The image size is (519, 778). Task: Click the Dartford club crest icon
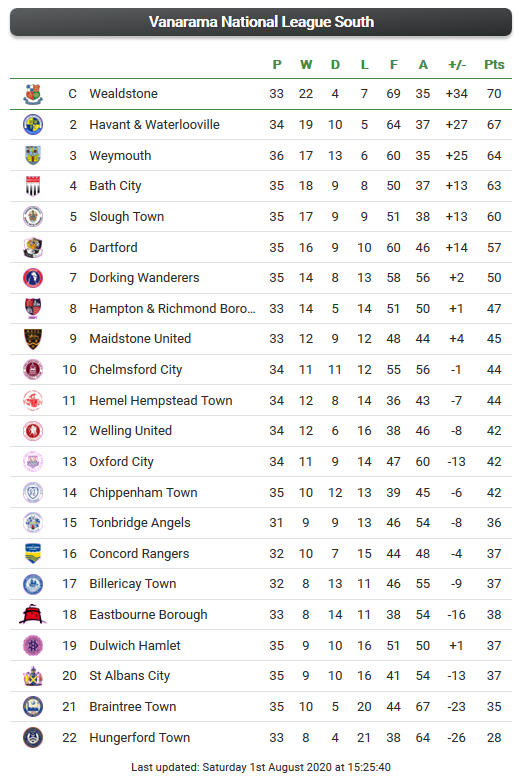[33, 247]
